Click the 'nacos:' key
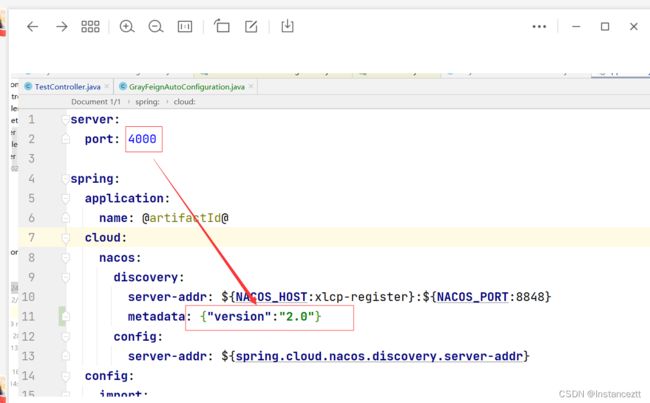The width and height of the screenshot is (650, 403). pyautogui.click(x=120, y=258)
